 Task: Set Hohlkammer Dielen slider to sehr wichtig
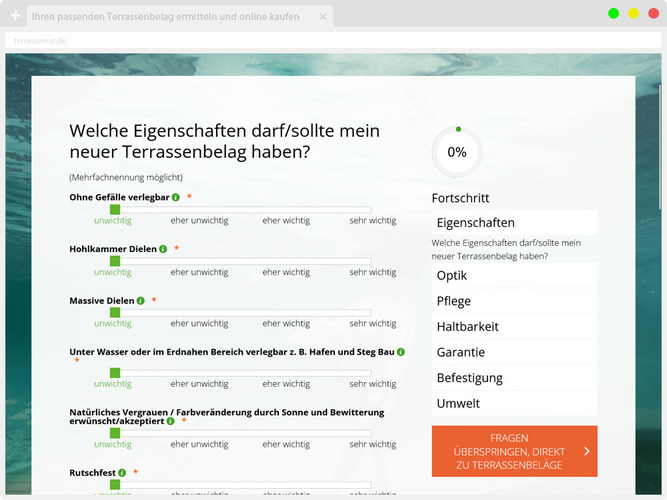371,261
